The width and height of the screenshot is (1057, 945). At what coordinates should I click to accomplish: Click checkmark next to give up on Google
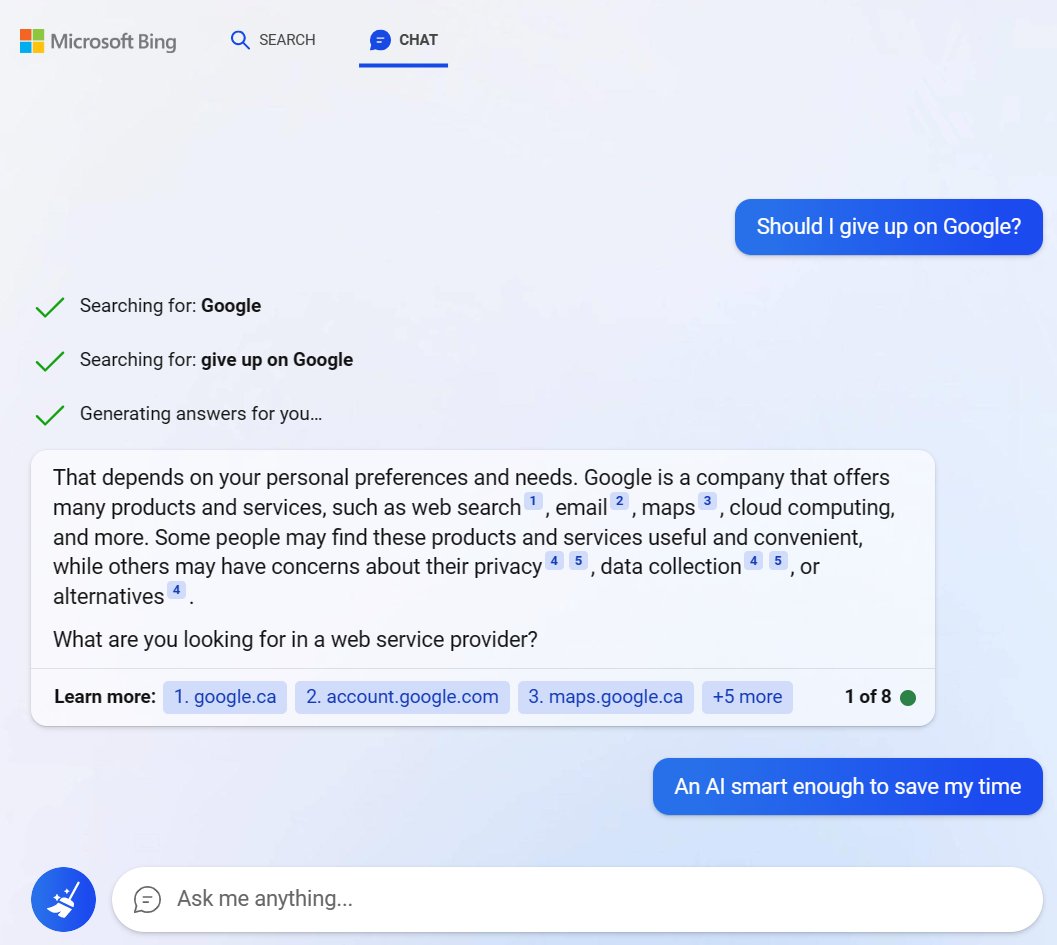coord(50,361)
